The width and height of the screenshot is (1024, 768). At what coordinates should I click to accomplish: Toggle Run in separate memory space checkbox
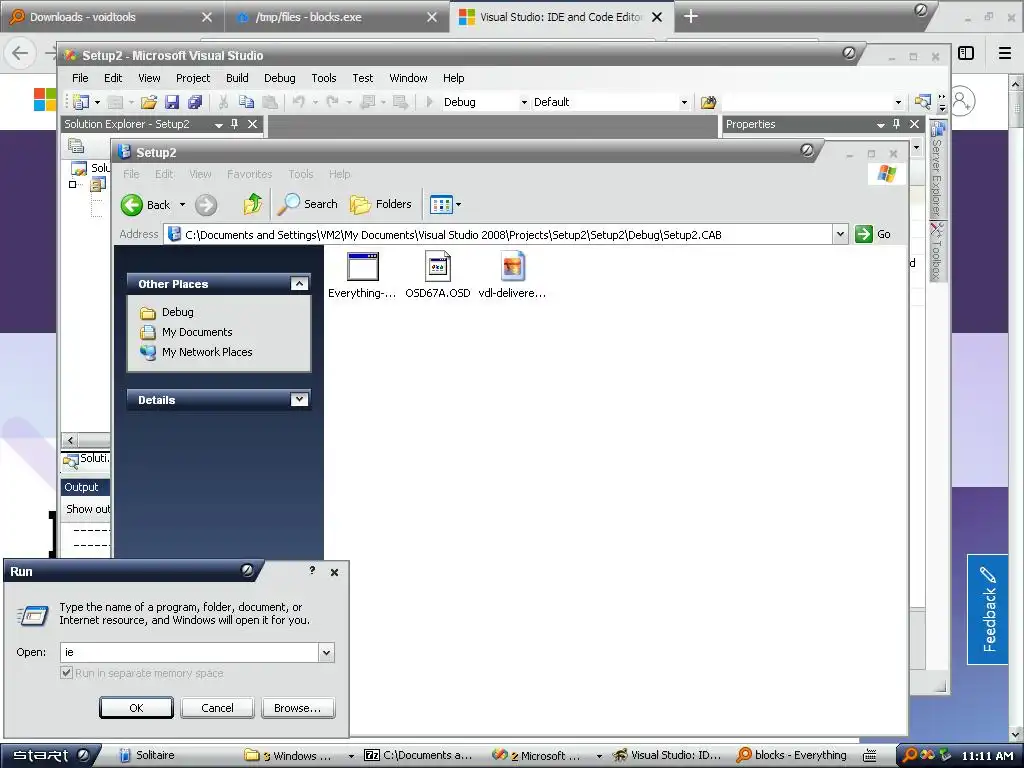[x=67, y=673]
